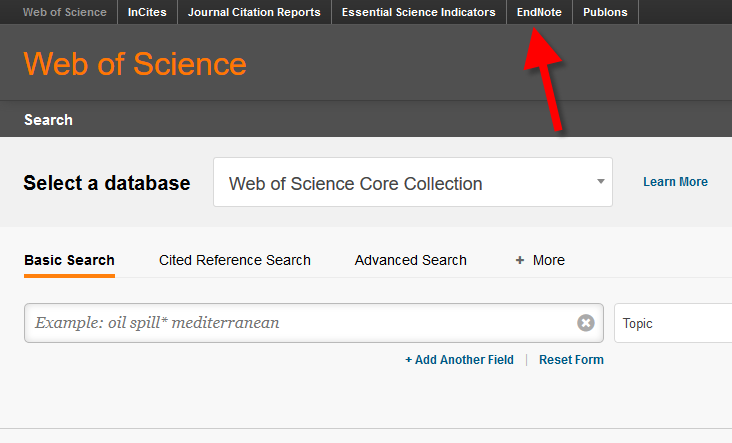Screen dimensions: 732x443
Task: Open the Select a database dropdown
Action: [412, 183]
